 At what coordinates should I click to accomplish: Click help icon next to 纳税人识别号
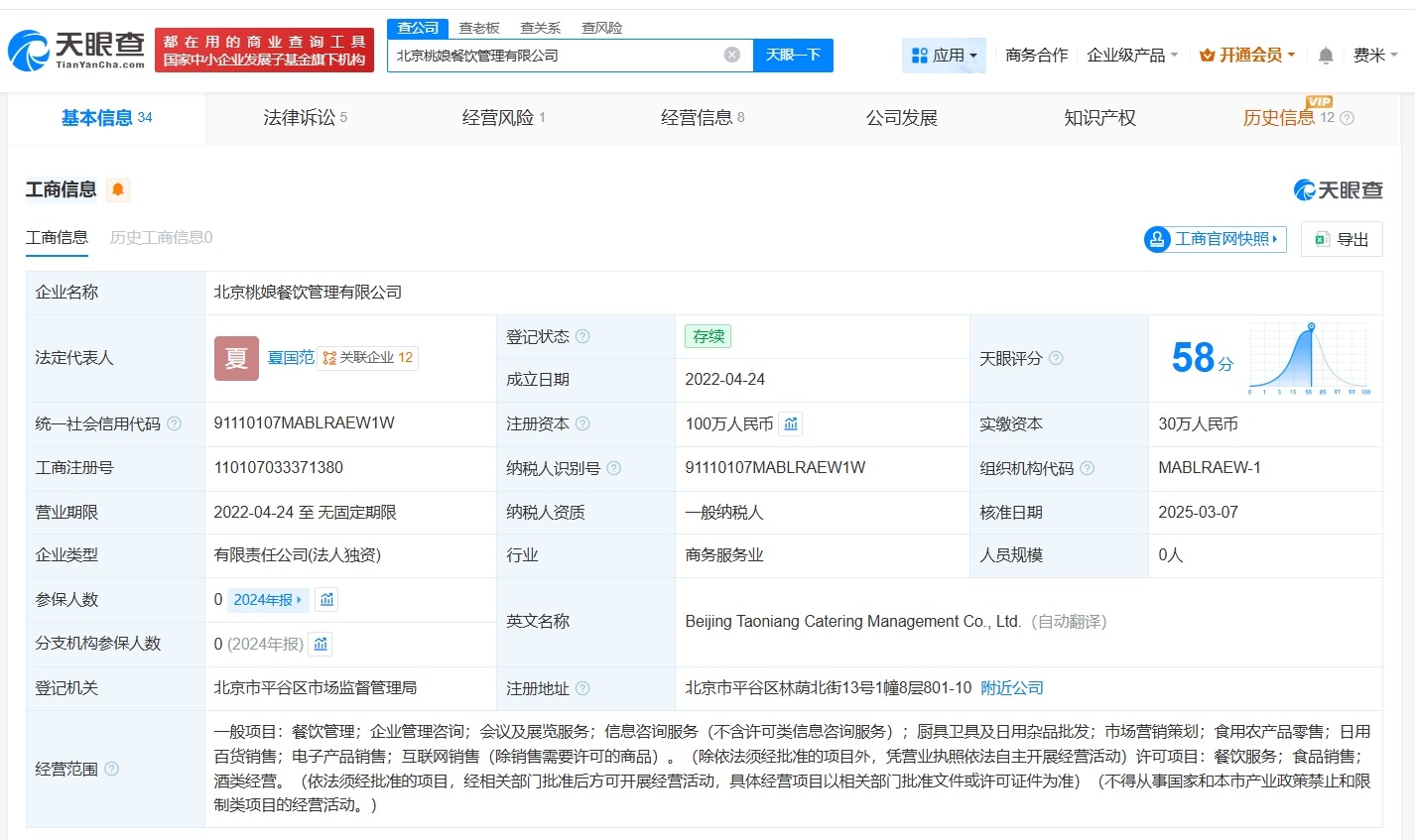(616, 467)
